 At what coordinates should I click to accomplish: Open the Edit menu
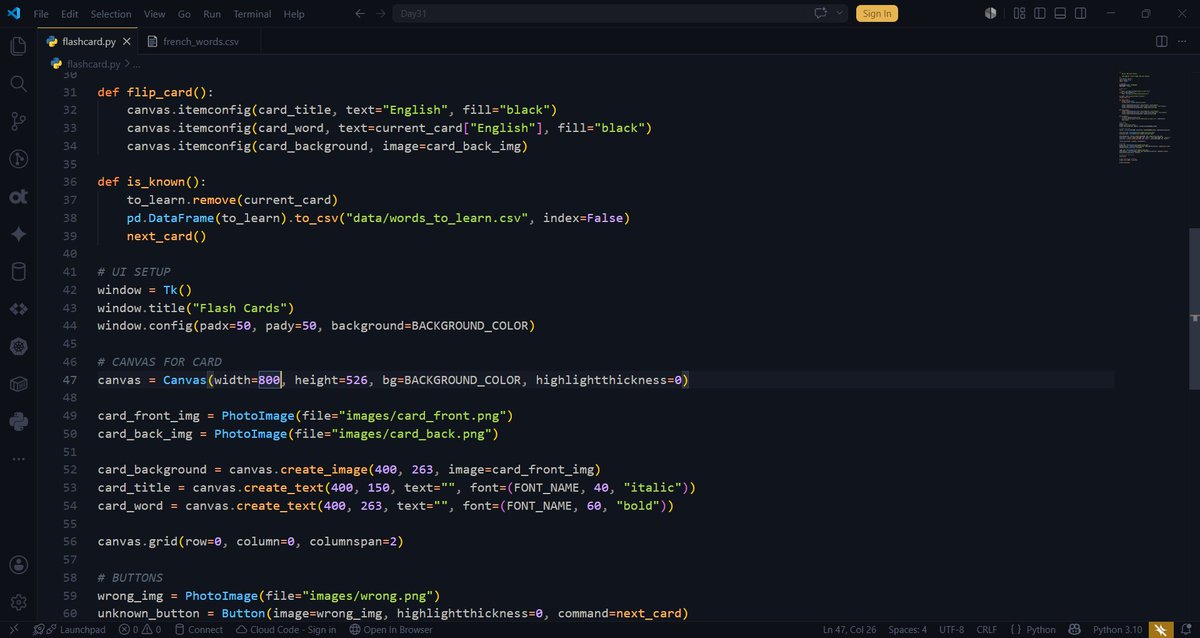(x=69, y=14)
